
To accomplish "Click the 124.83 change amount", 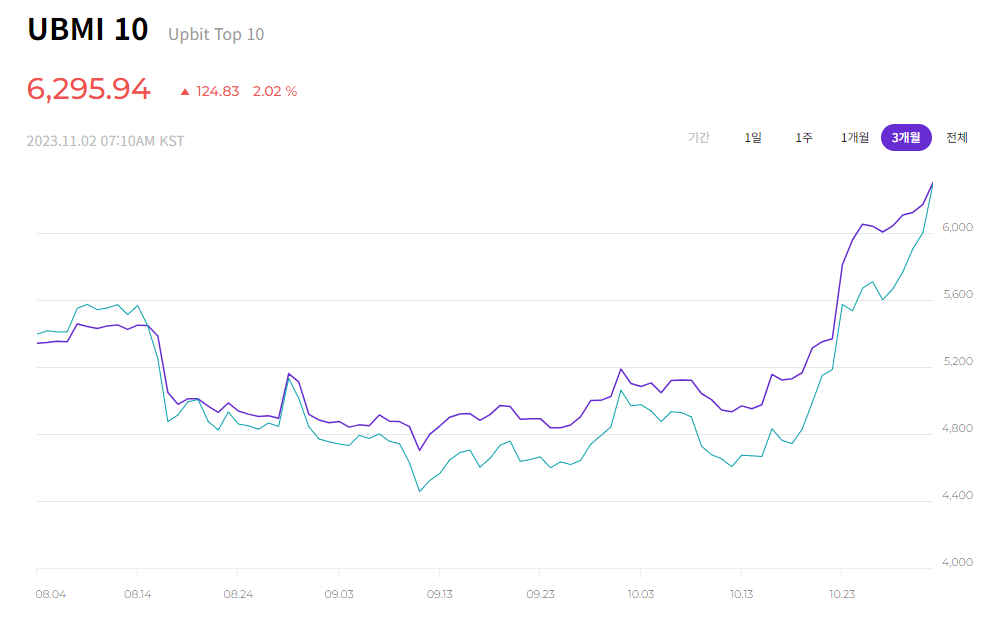I will pyautogui.click(x=217, y=91).
